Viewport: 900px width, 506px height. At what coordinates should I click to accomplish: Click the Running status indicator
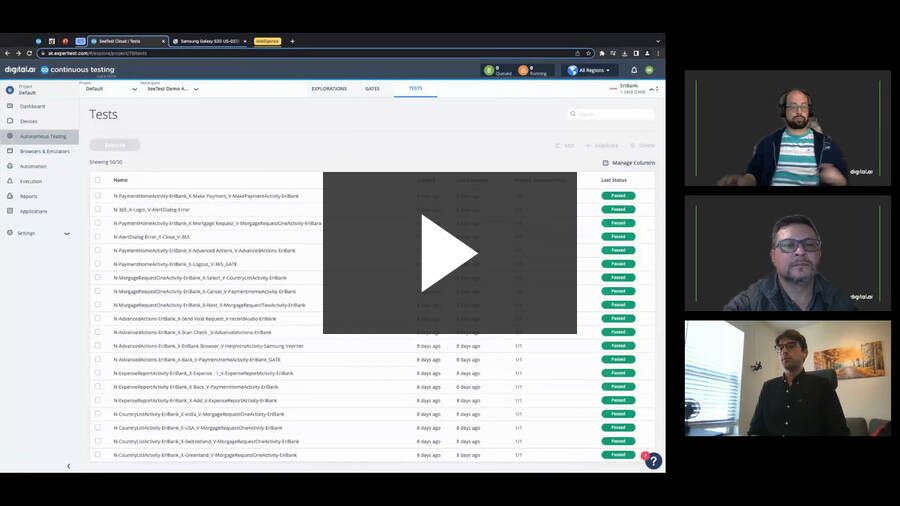533,70
